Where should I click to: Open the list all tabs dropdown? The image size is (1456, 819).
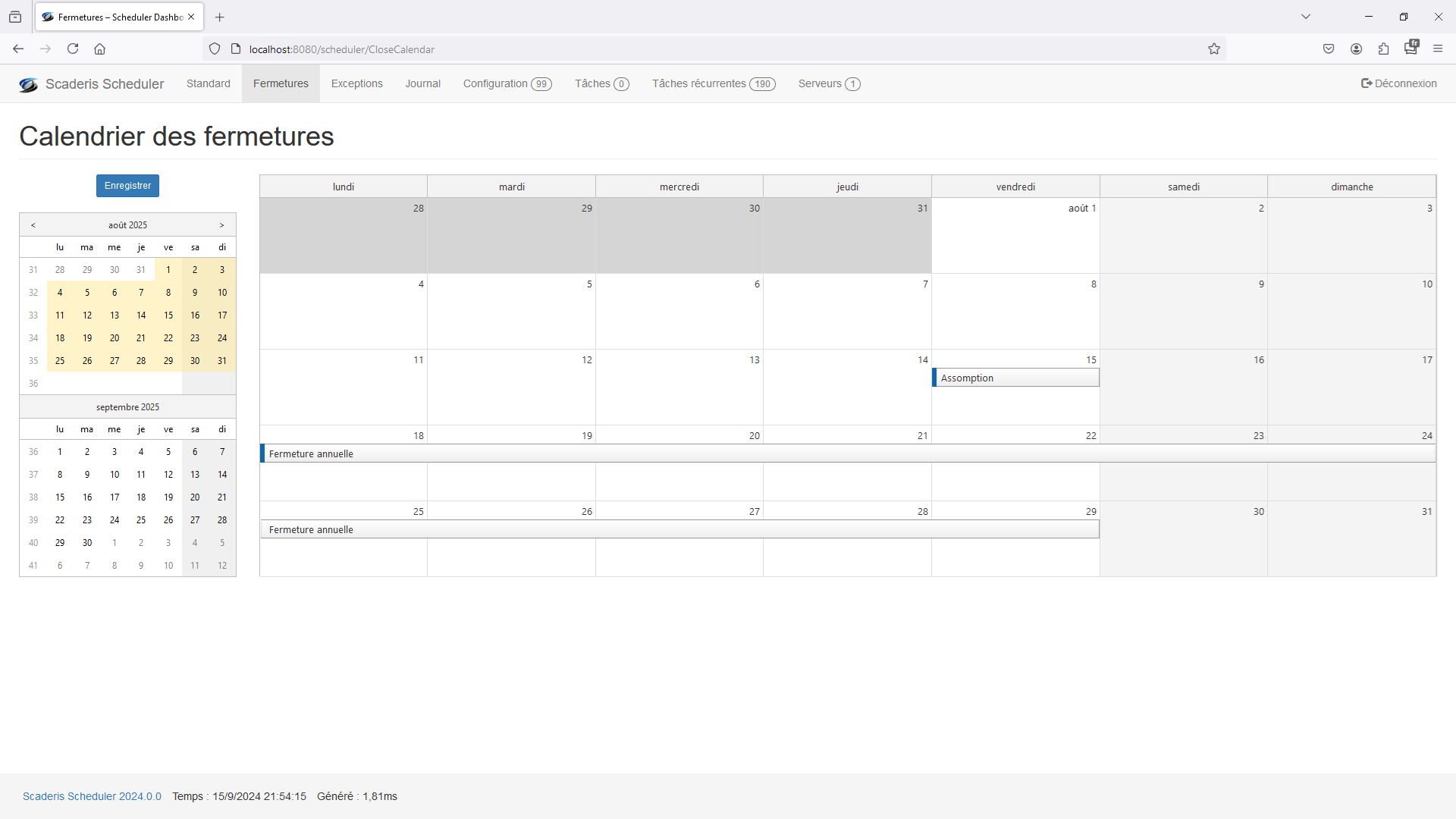[x=1305, y=17]
